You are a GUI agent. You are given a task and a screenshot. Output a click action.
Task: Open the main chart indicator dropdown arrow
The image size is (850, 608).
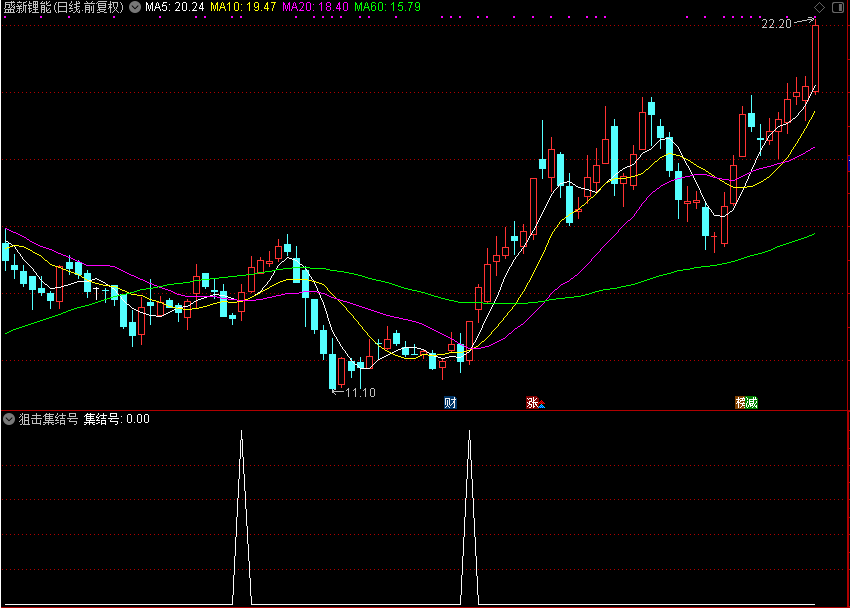pos(135,7)
